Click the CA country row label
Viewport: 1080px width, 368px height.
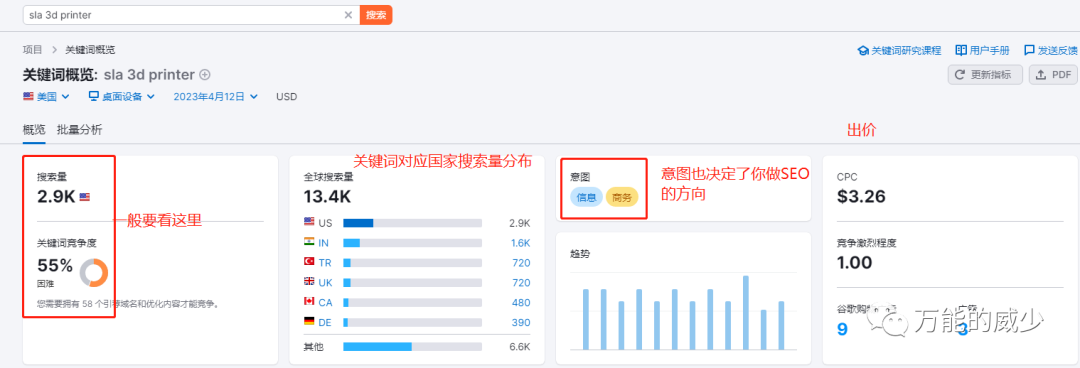(x=325, y=303)
